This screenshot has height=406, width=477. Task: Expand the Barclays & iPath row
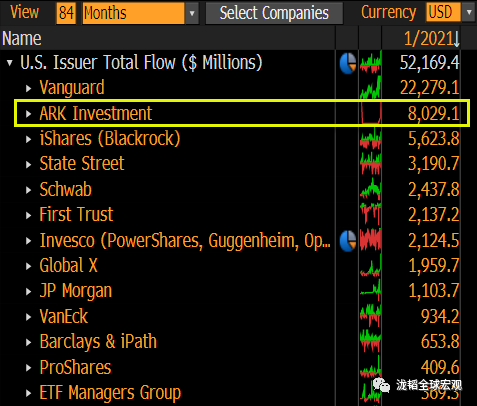[29, 342]
